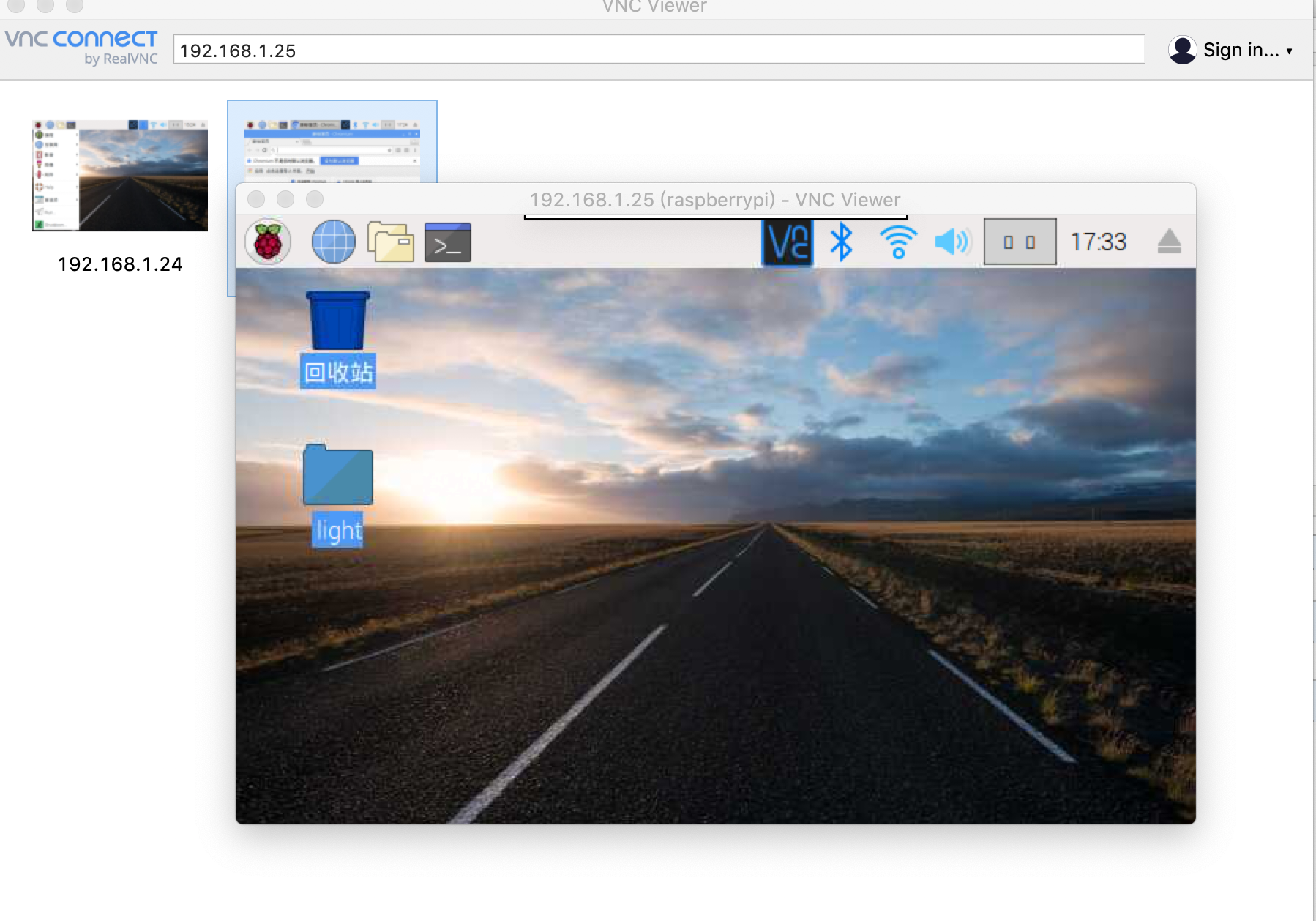This screenshot has height=921, width=1316.
Task: Open the Raspberry Pi main menu
Action: (x=268, y=242)
